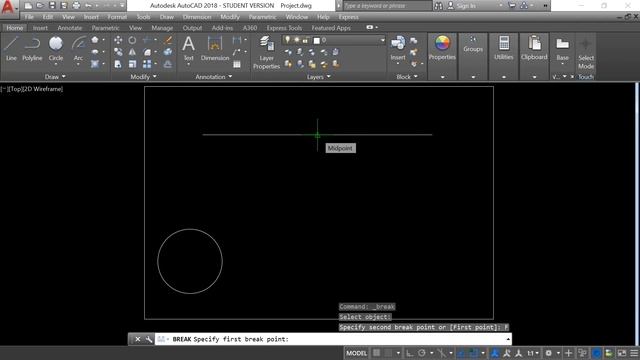Select the Line draw tool
640x360 pixels.
click(x=11, y=49)
